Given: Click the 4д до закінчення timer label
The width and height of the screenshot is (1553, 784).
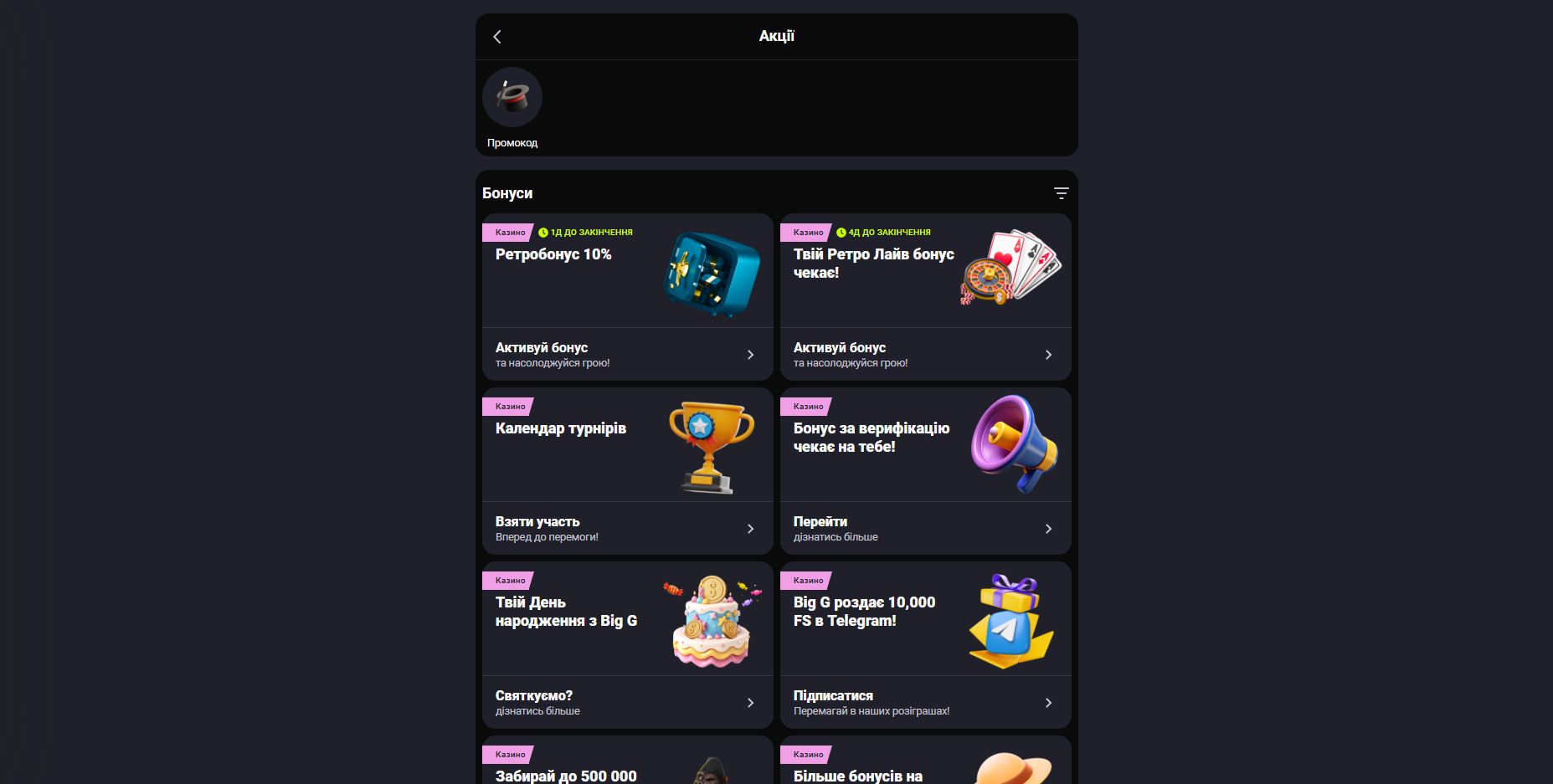Looking at the screenshot, I should [884, 233].
